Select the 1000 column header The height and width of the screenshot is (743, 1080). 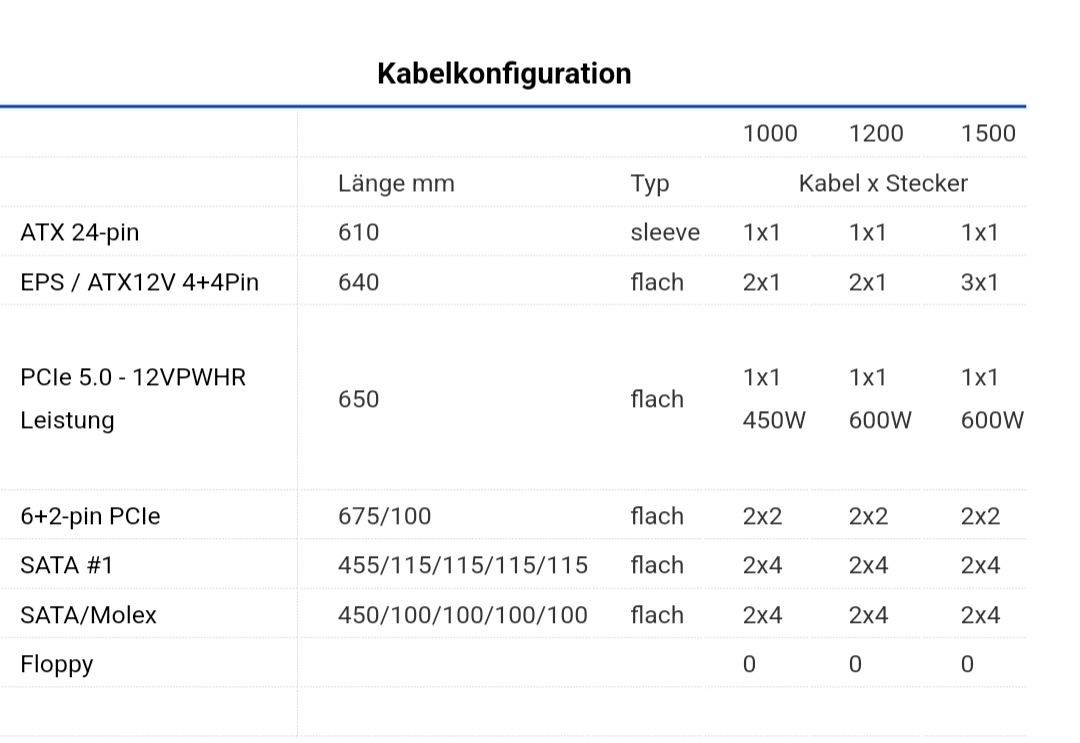770,134
